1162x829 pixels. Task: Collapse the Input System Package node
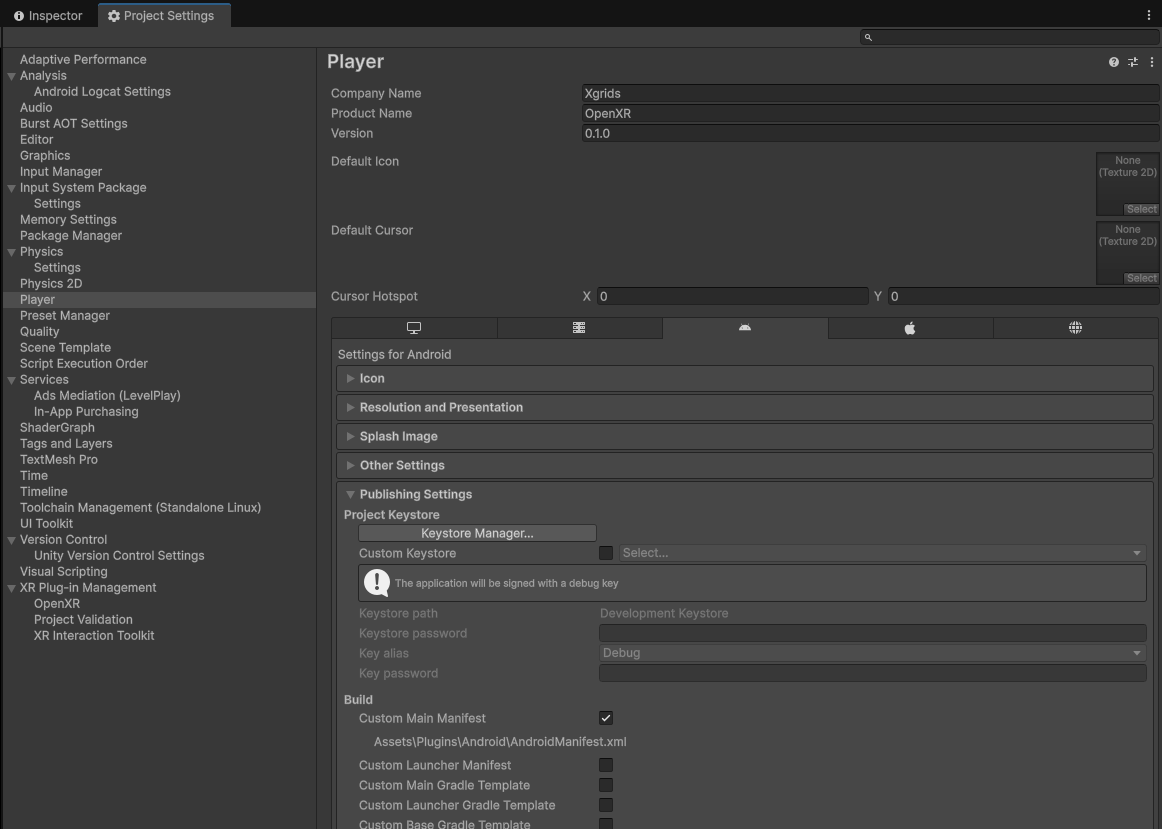coord(11,188)
